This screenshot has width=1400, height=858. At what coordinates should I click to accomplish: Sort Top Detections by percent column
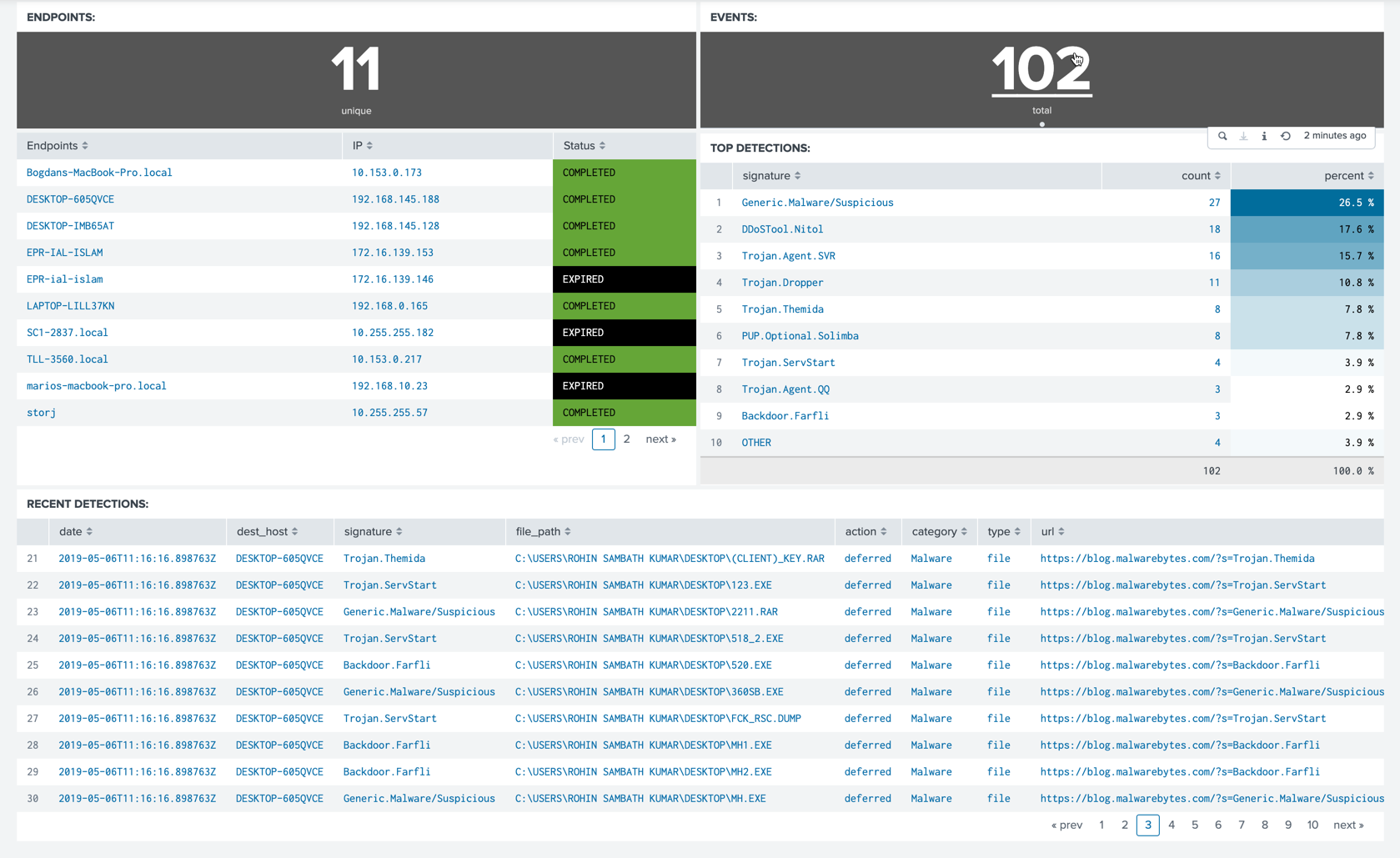pos(1349,176)
